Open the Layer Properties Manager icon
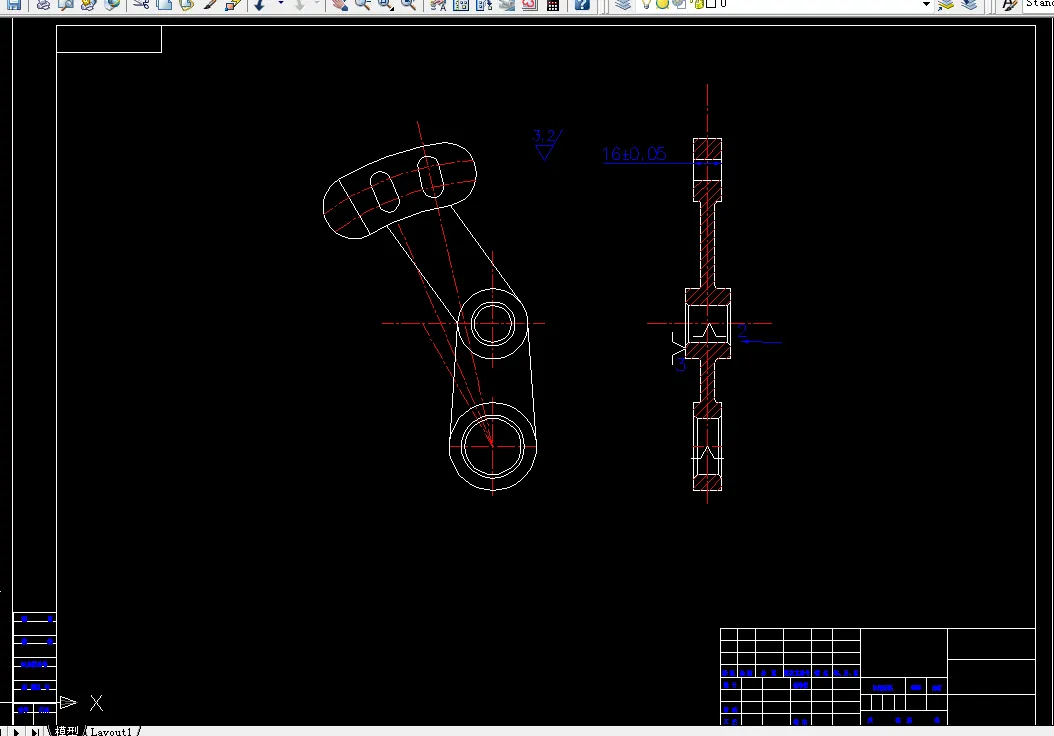Image resolution: width=1054 pixels, height=736 pixels. coord(624,5)
